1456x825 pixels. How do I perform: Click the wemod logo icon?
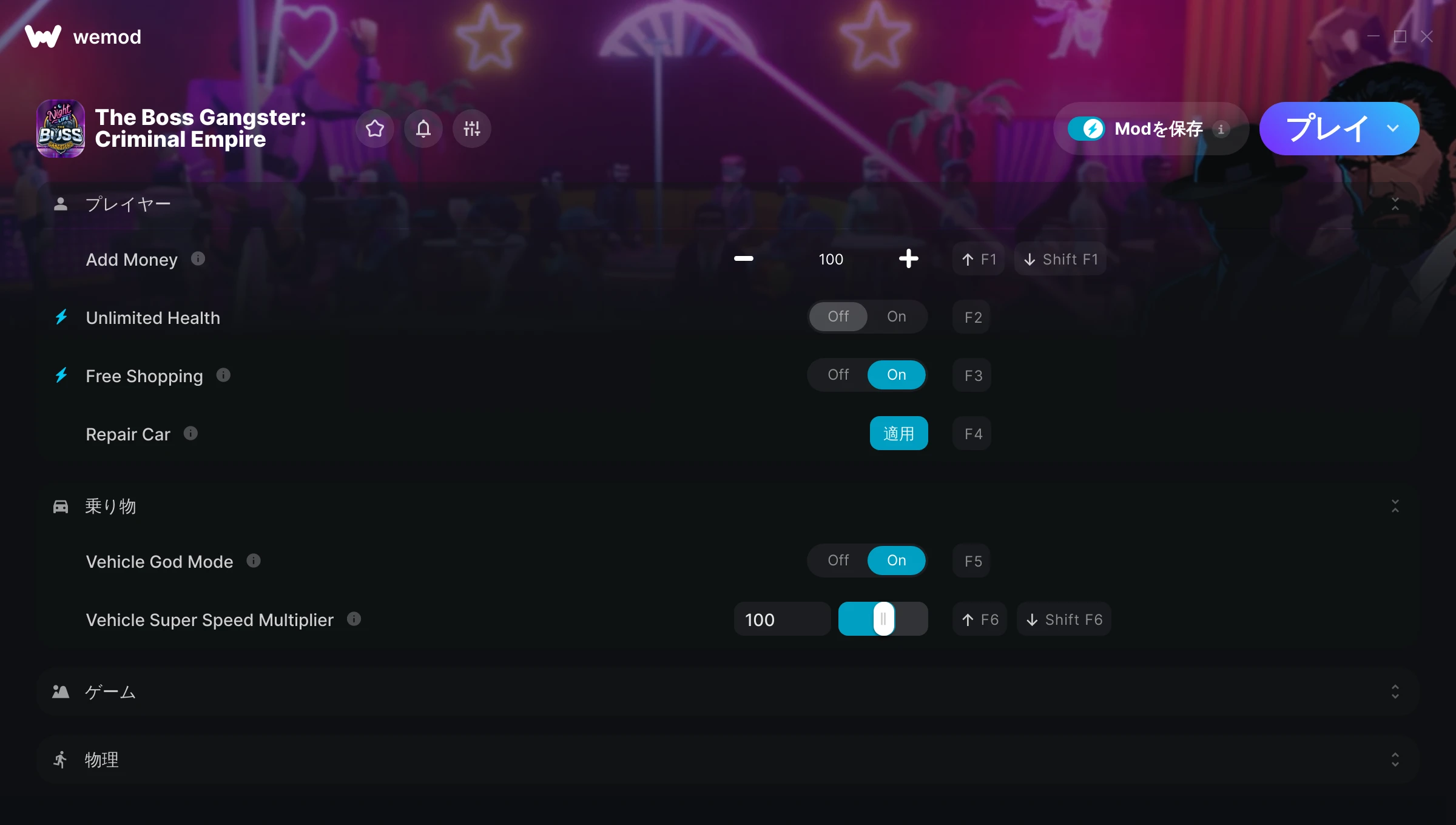(x=43, y=37)
